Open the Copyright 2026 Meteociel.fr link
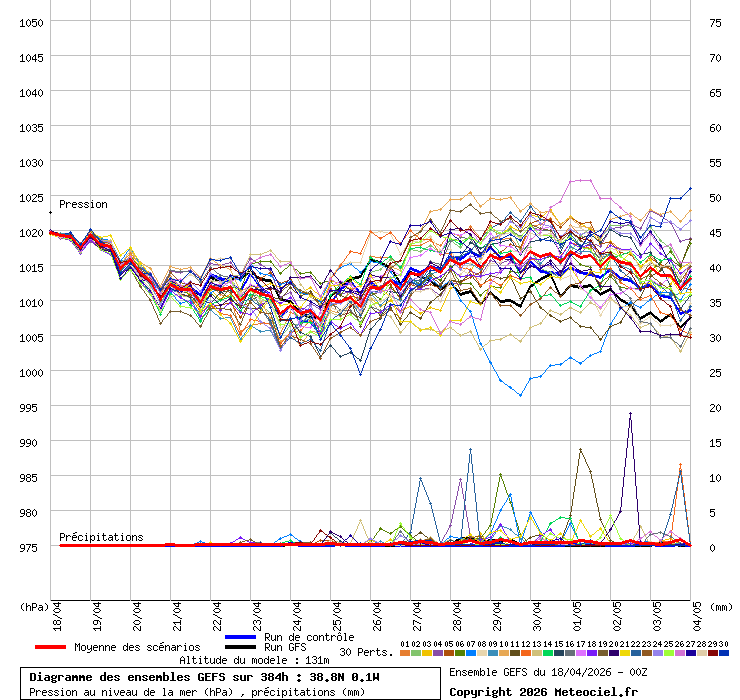The image size is (740, 700). 542,691
